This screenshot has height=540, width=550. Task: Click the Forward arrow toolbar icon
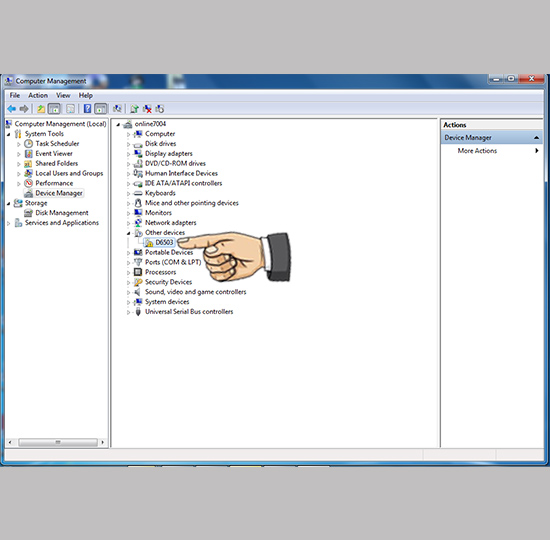(x=24, y=109)
